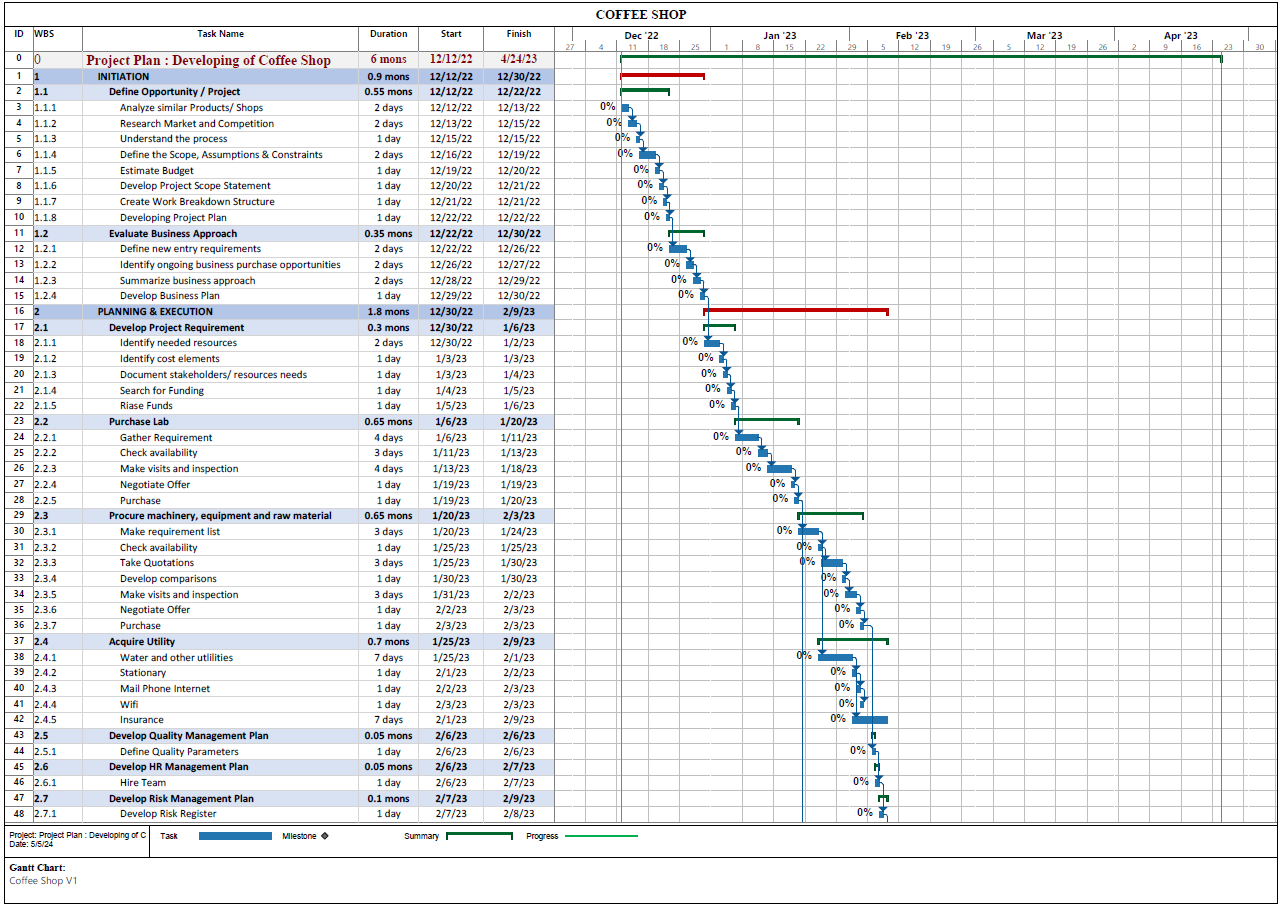Select the project title row at ID 0
The height and width of the screenshot is (906, 1280).
click(x=208, y=60)
